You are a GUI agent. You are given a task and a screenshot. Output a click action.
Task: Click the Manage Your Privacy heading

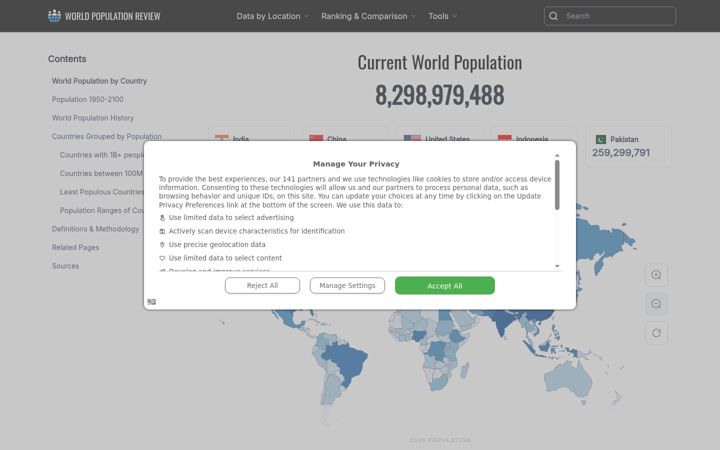(356, 164)
